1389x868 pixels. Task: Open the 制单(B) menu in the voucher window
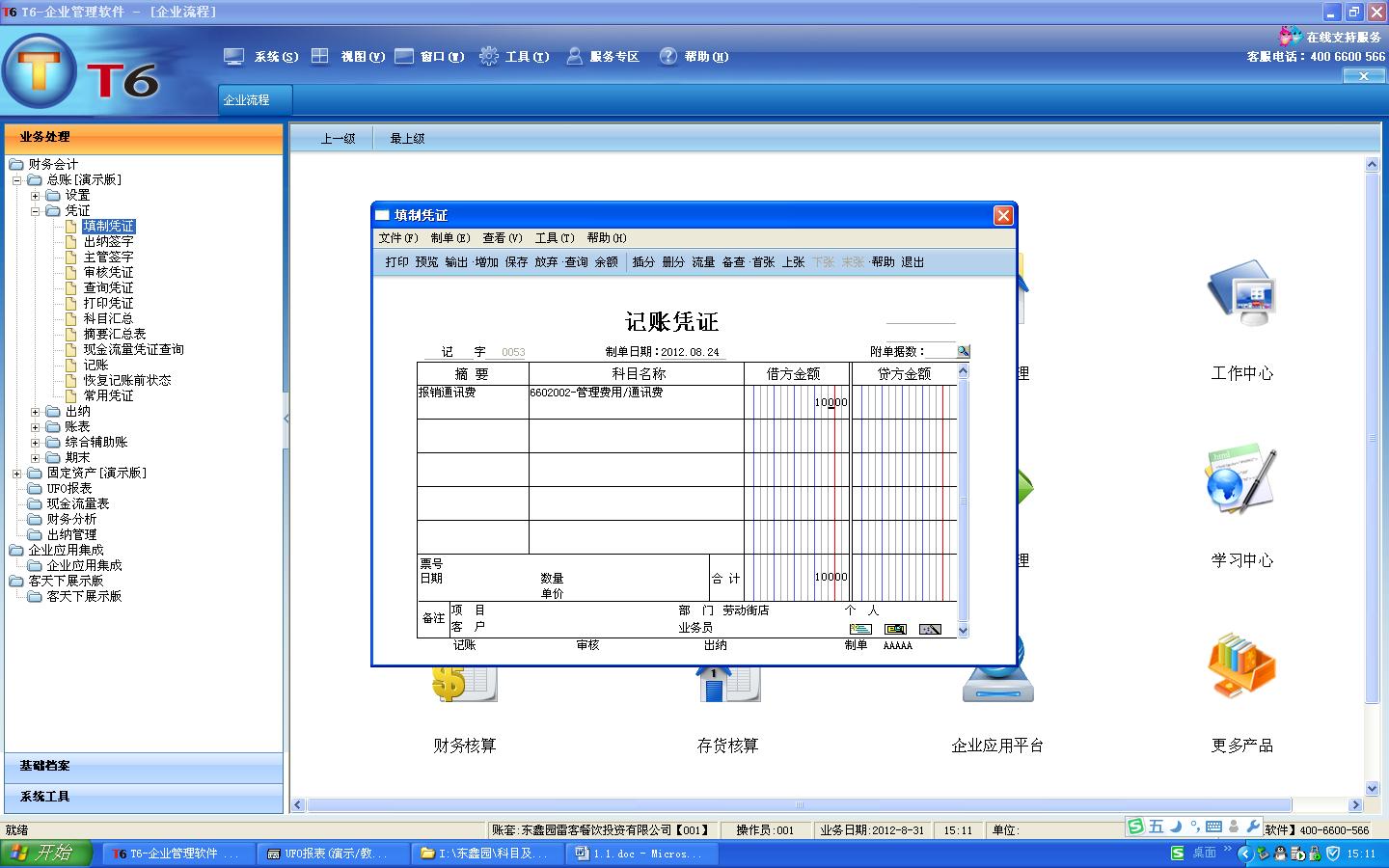coord(450,237)
